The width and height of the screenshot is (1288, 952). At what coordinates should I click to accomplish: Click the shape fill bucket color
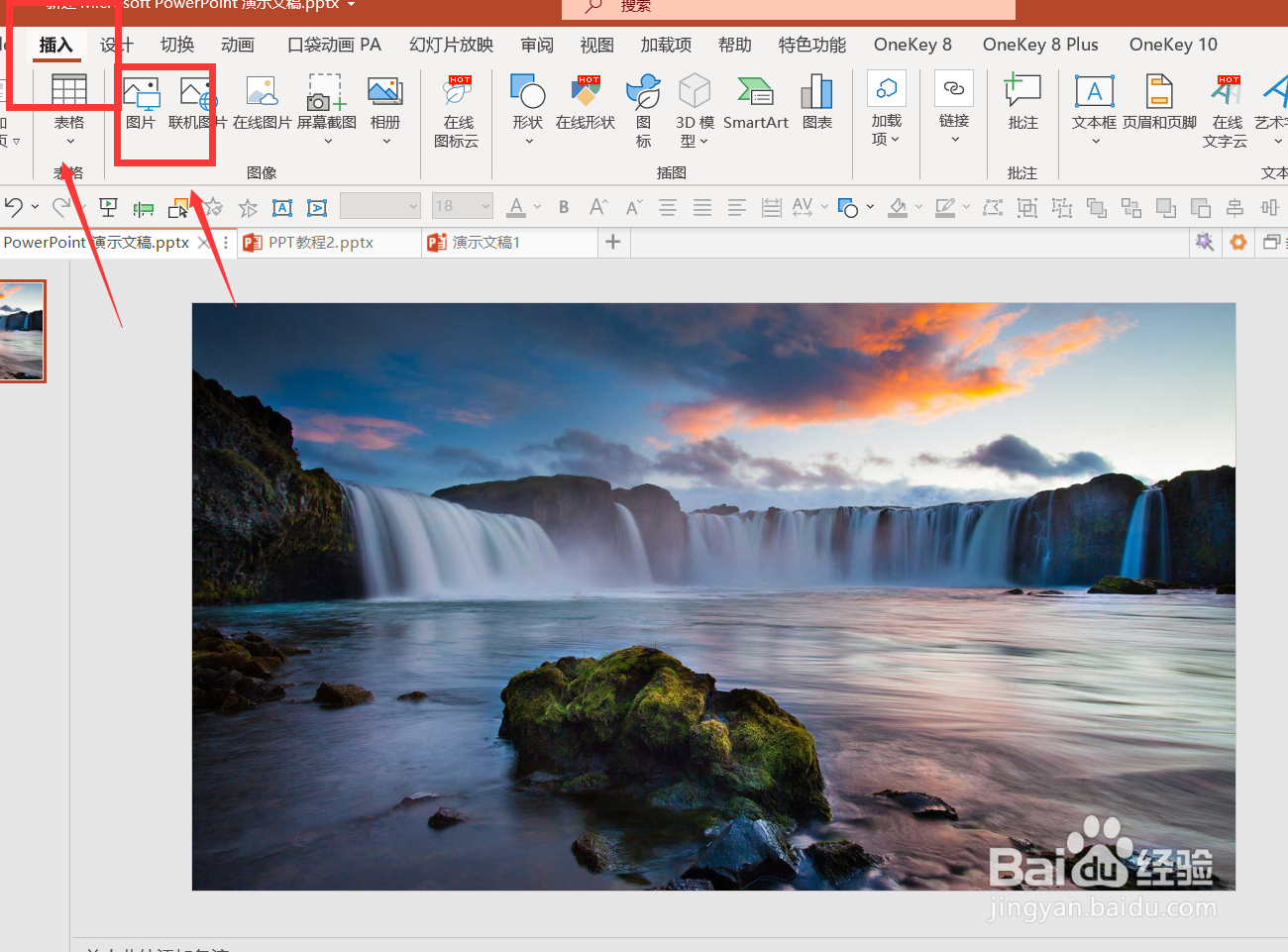click(898, 207)
